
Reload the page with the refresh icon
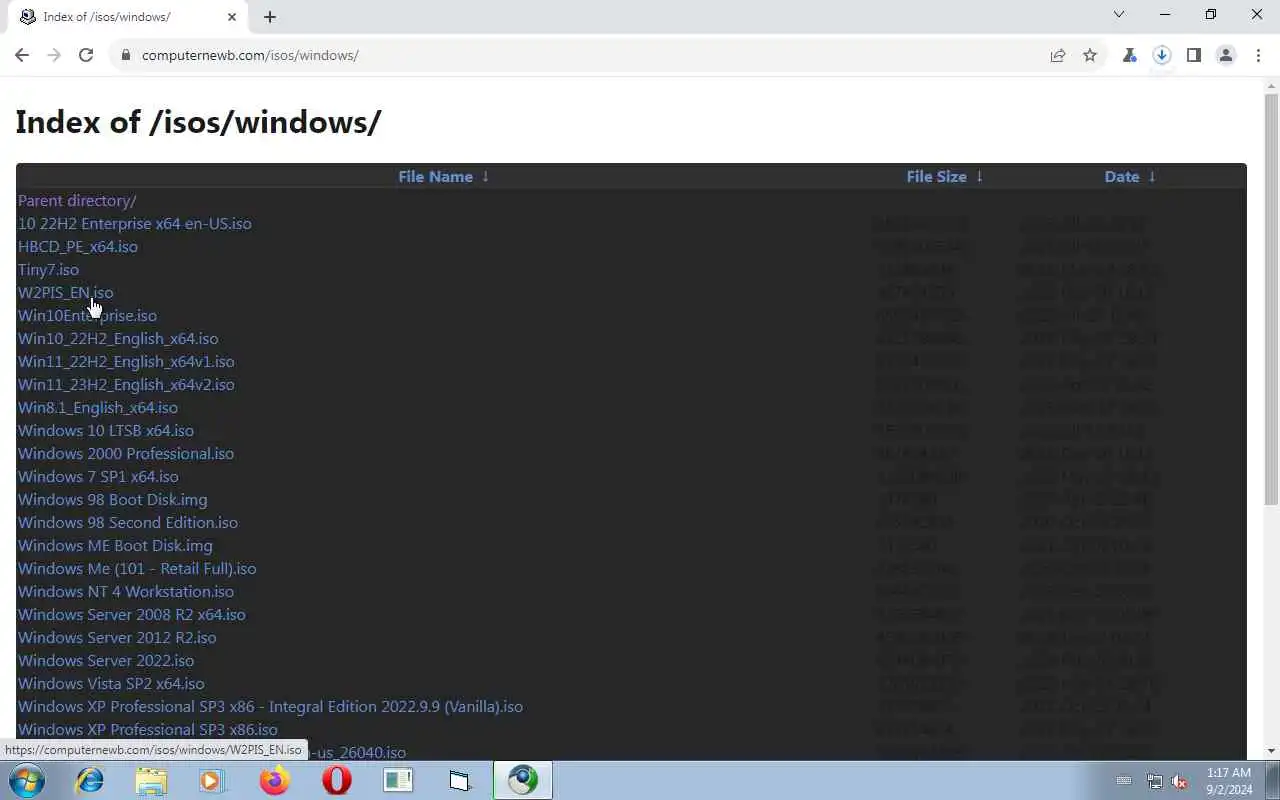point(86,55)
